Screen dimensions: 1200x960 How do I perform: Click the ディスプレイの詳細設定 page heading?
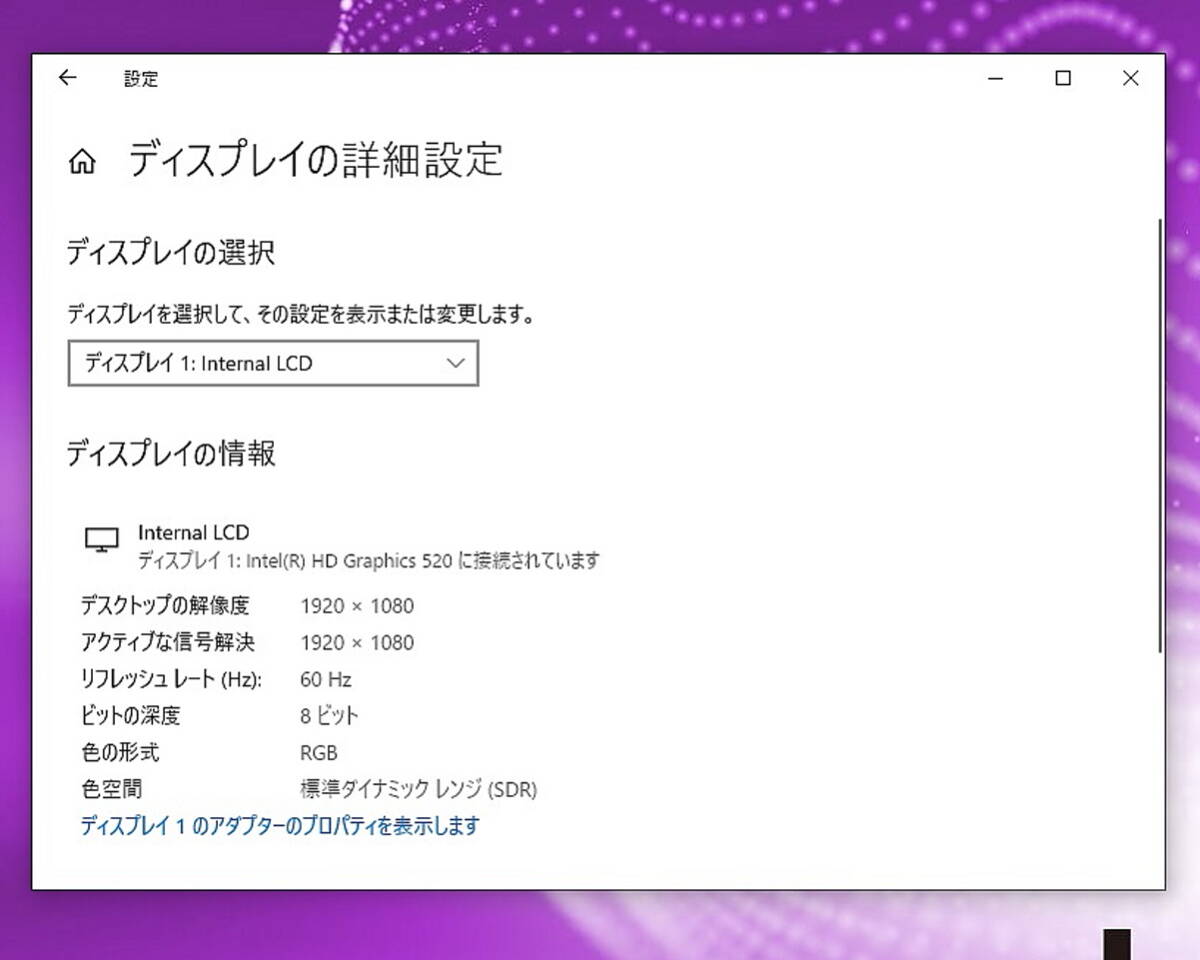(315, 160)
